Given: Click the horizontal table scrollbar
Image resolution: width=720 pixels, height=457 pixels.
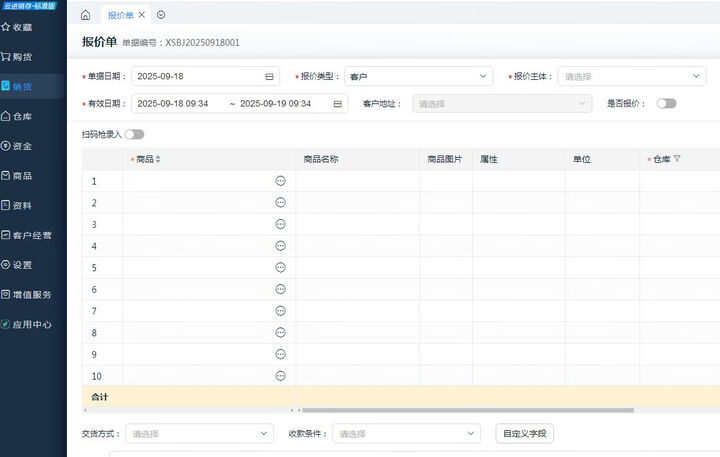Looking at the screenshot, I should point(466,410).
